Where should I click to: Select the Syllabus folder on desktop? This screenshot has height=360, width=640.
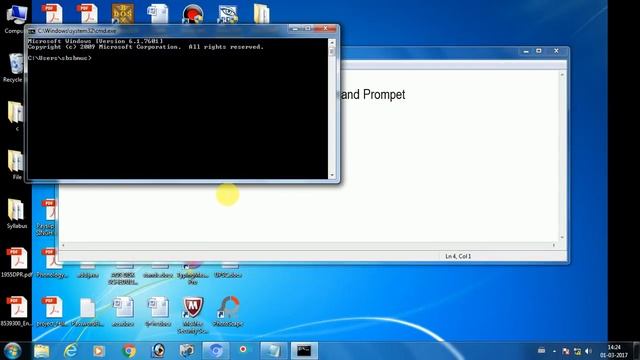pyautogui.click(x=16, y=214)
